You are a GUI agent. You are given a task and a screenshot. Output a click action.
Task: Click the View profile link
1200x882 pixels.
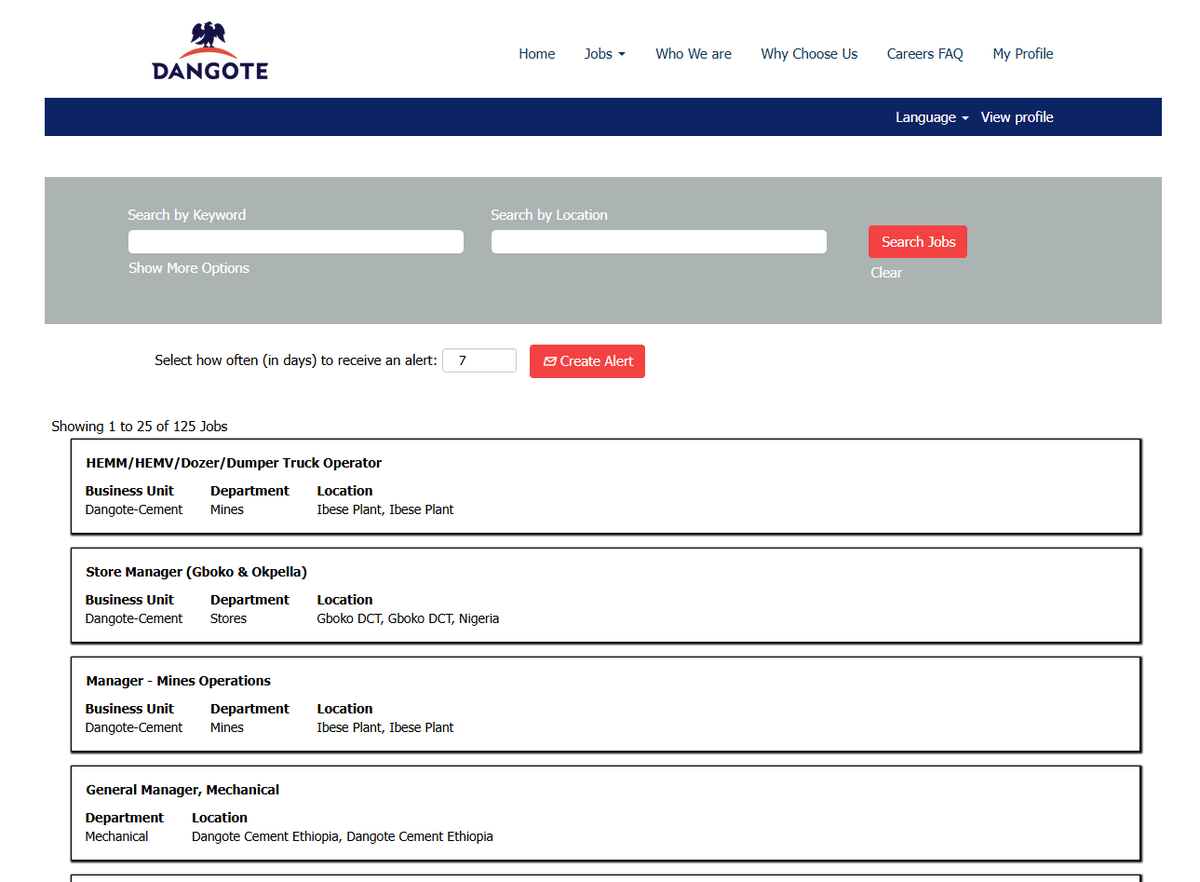1017,117
